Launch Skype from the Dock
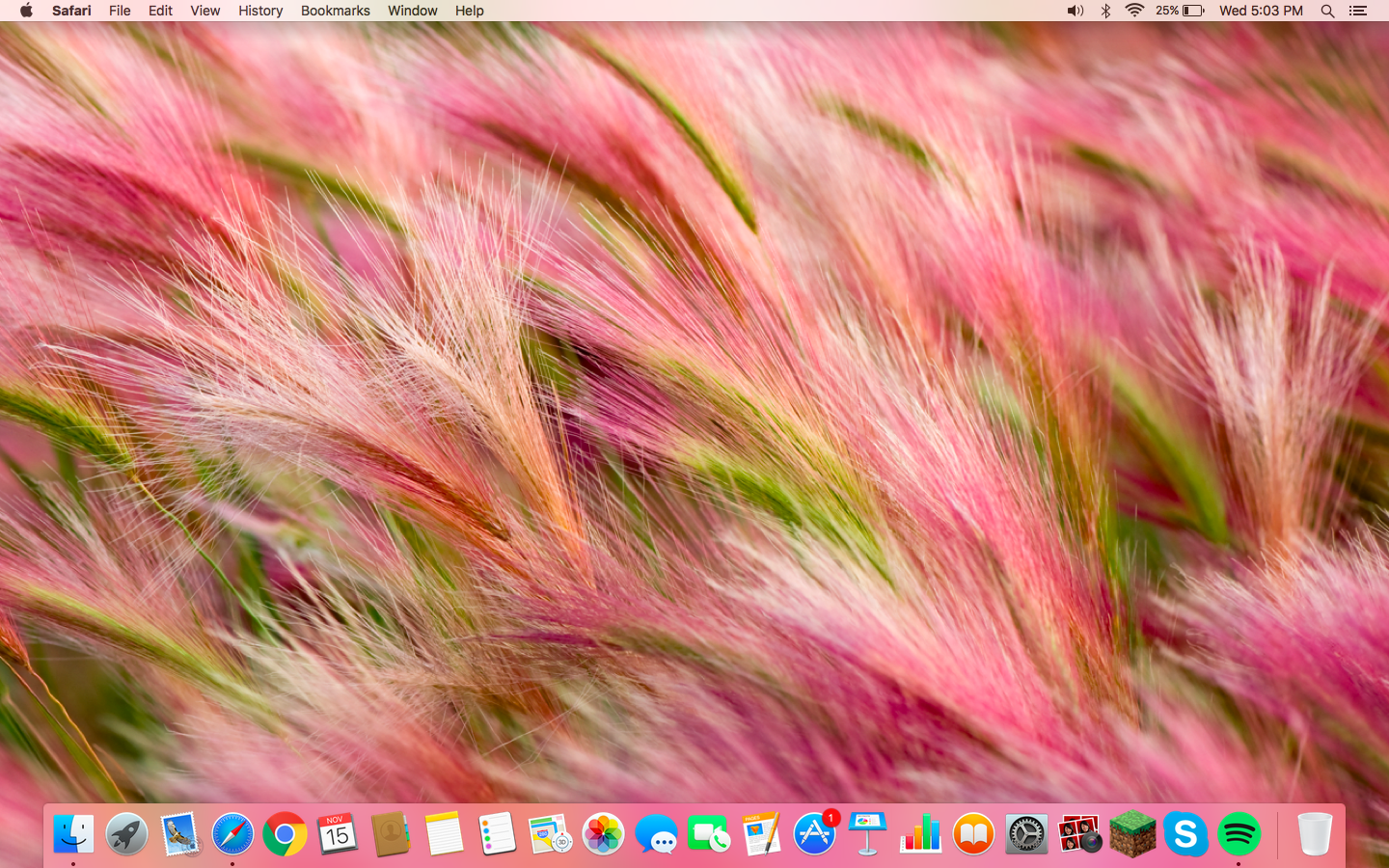Screen dimensions: 1389x868 tap(1185, 834)
